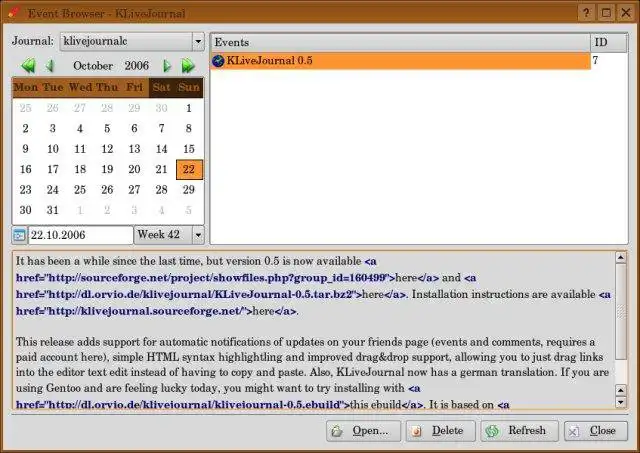Select October 10 in calendar

53,149
